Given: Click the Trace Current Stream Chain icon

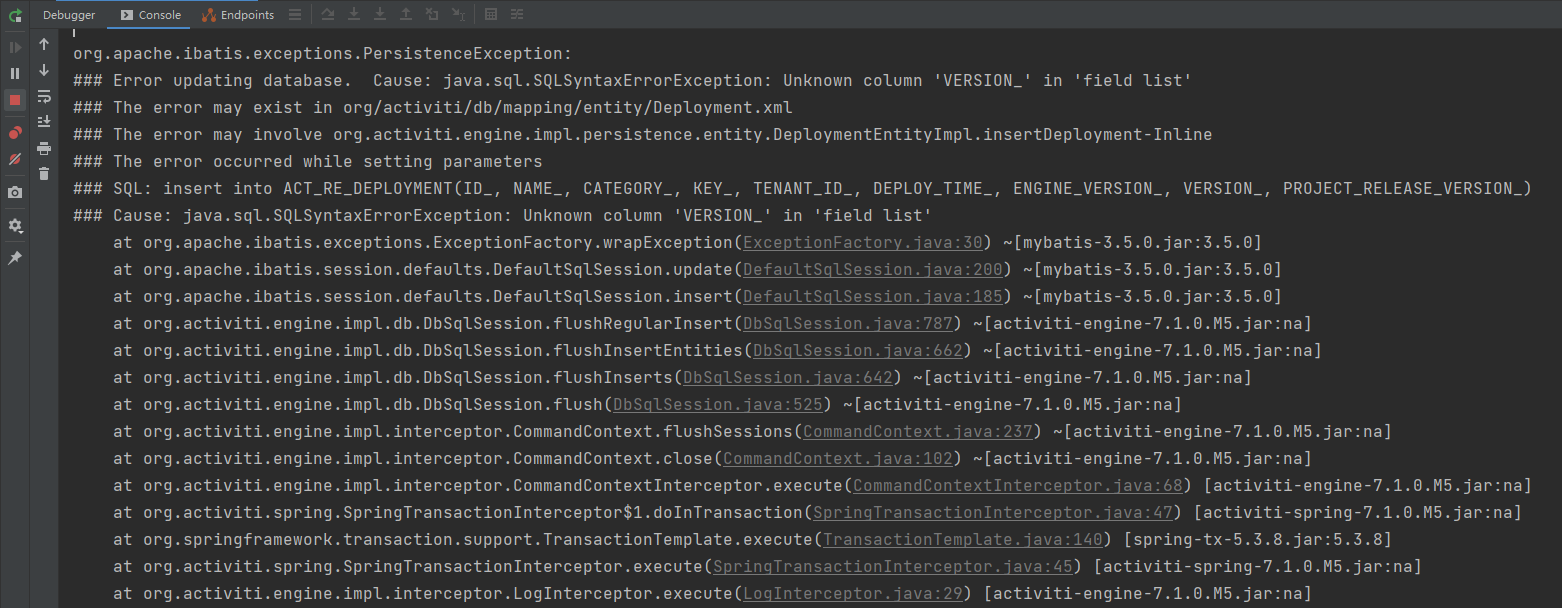Looking at the screenshot, I should coord(516,15).
